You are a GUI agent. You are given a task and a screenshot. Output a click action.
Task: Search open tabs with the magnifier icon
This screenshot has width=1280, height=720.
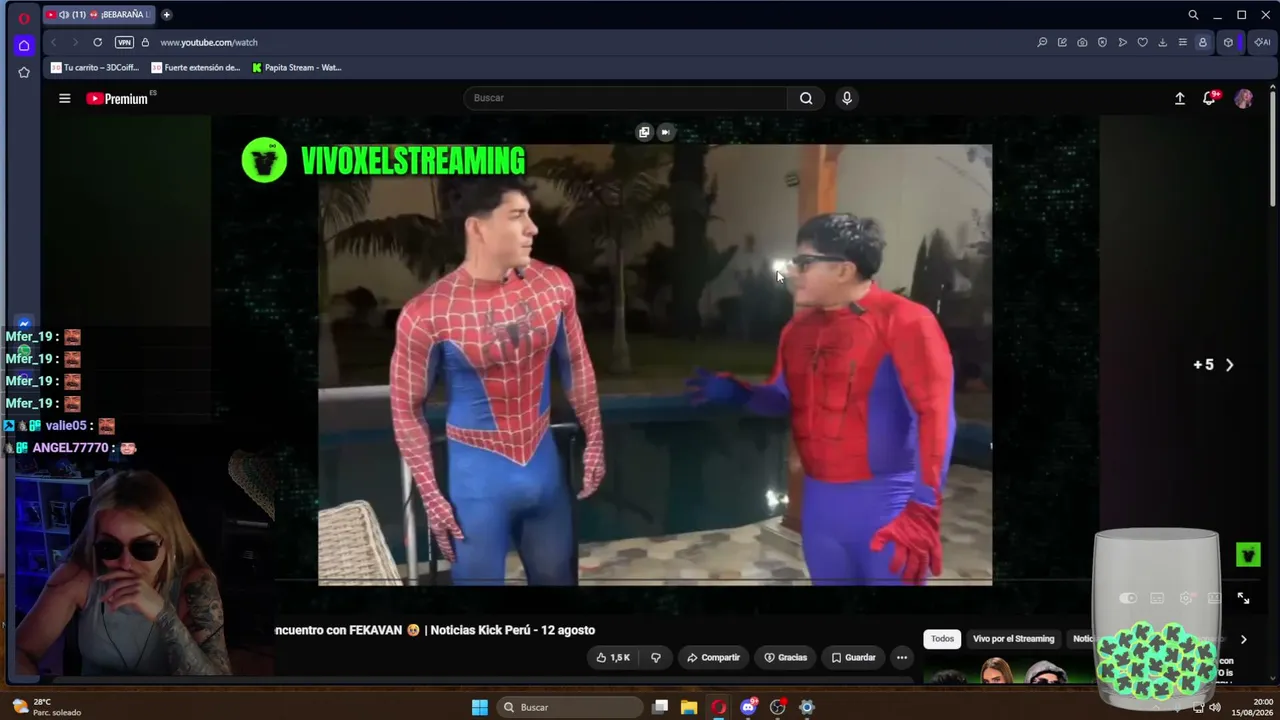pyautogui.click(x=1193, y=15)
